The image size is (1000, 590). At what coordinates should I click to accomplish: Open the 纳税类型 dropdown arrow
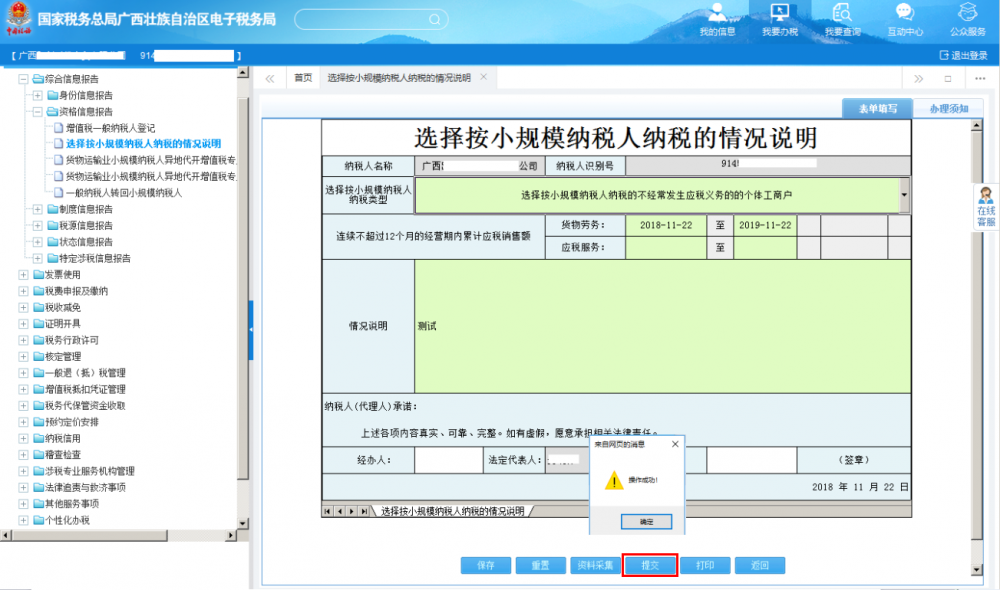click(x=904, y=195)
